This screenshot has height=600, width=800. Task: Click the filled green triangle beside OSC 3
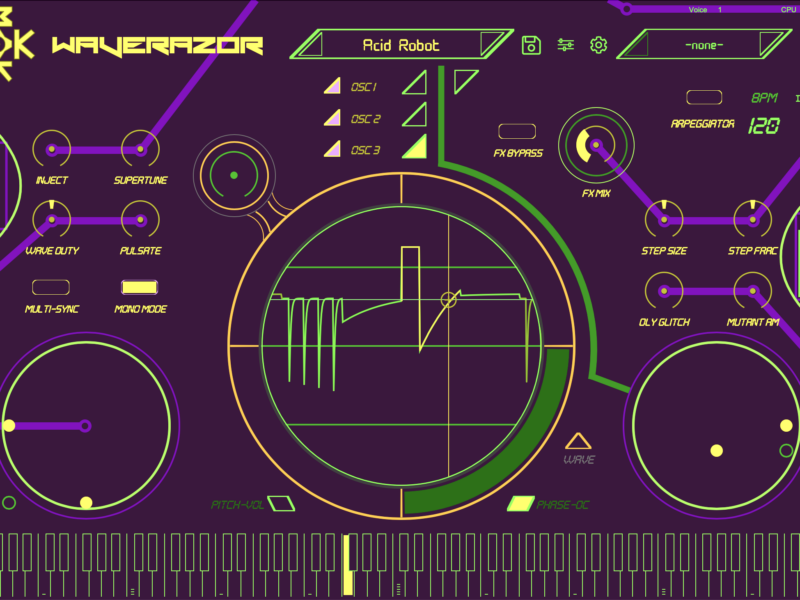pyautogui.click(x=415, y=148)
